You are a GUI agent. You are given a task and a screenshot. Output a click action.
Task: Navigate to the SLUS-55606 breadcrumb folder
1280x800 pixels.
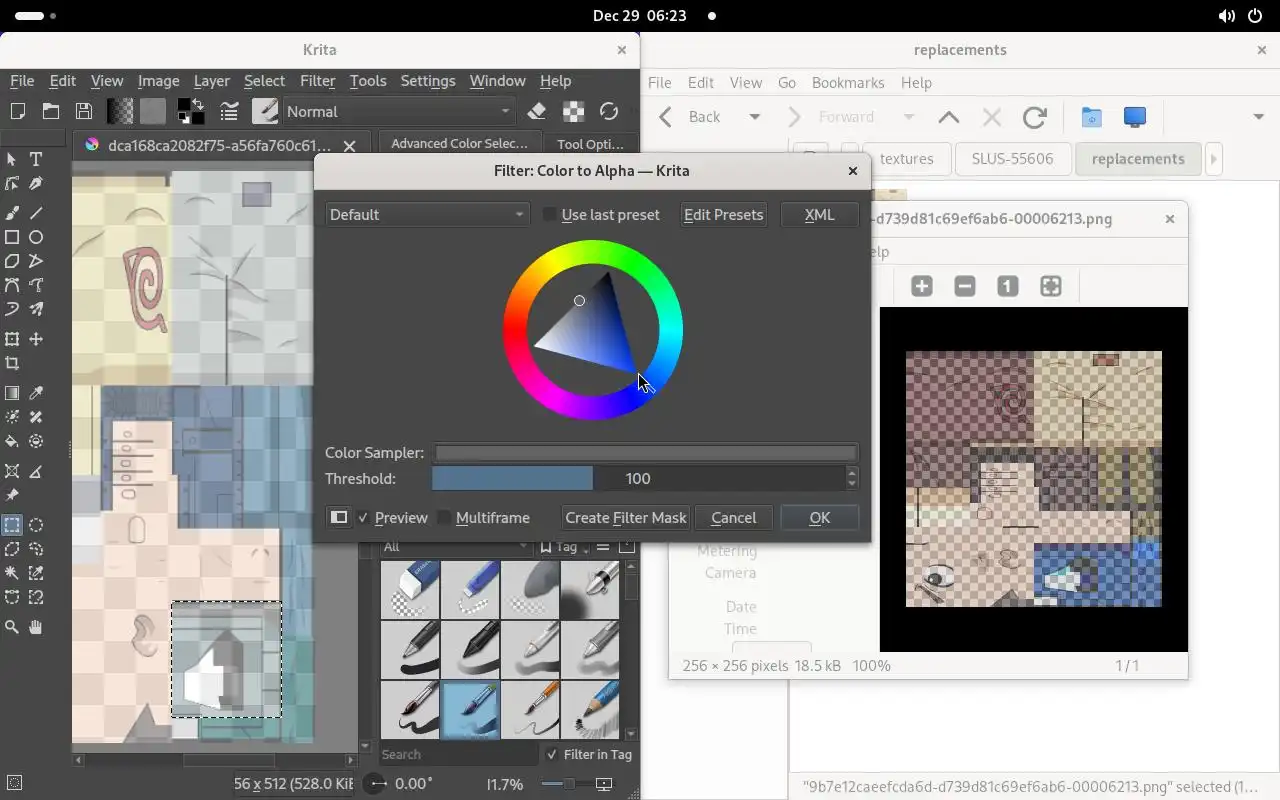click(x=1012, y=159)
